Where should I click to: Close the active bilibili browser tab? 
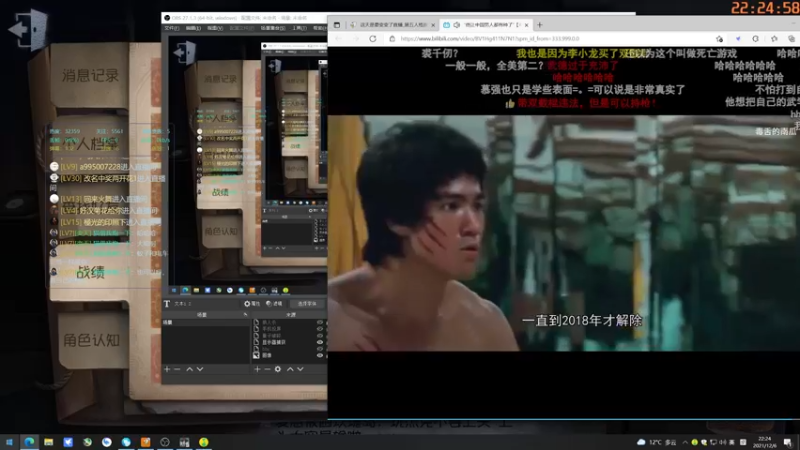point(527,25)
